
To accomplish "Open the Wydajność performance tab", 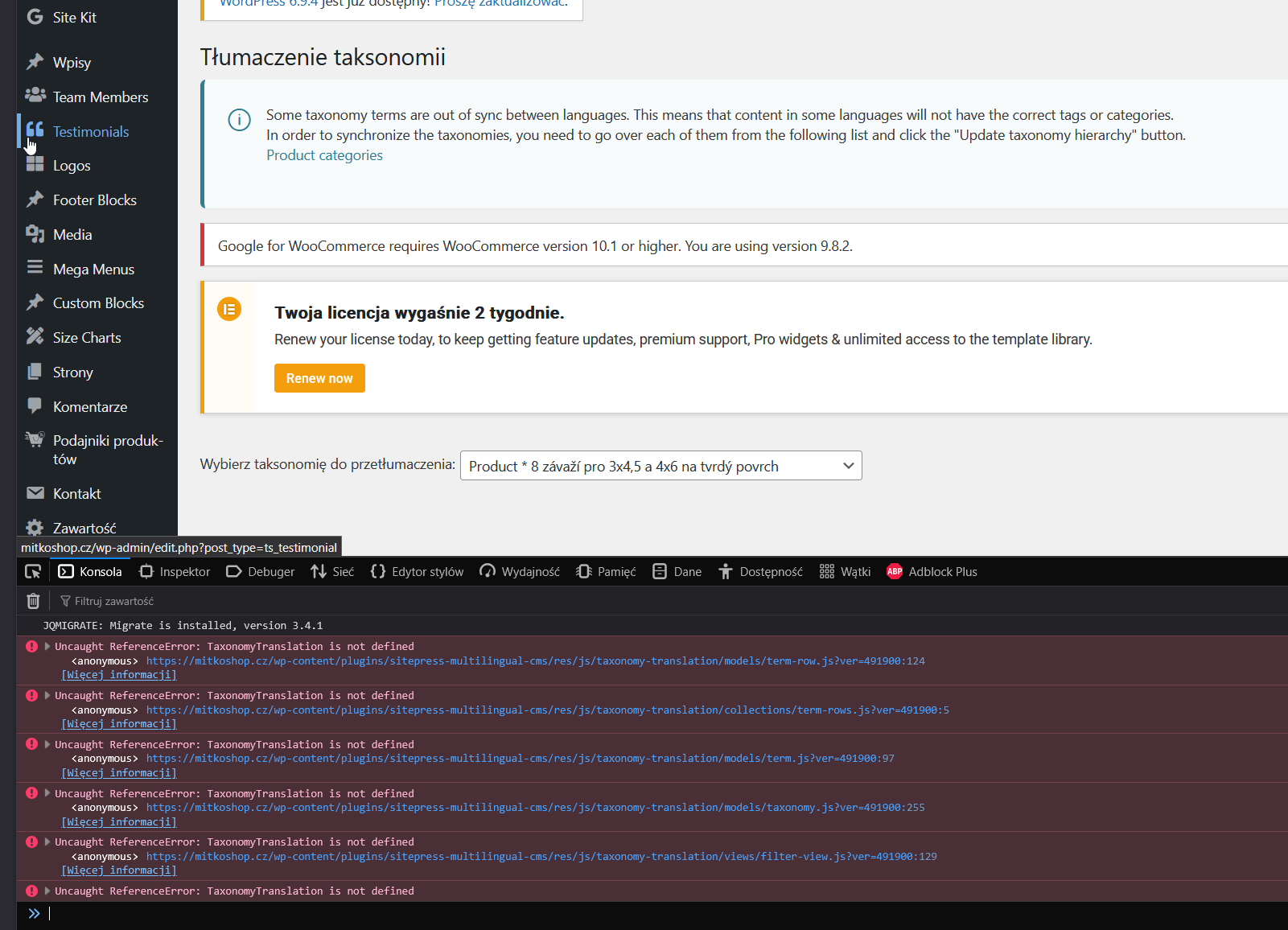I will click(520, 572).
